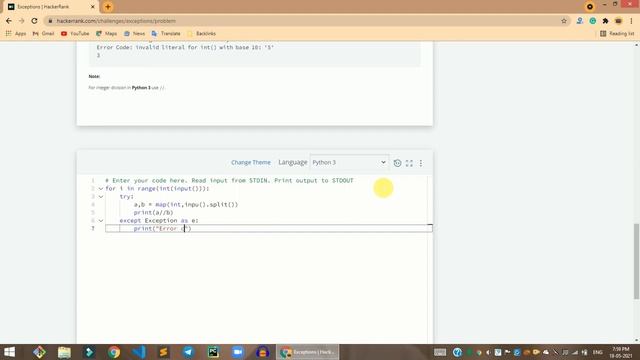Image resolution: width=640 pixels, height=360 pixels.
Task: Click the hackerrank.com address bar
Action: pos(306,21)
